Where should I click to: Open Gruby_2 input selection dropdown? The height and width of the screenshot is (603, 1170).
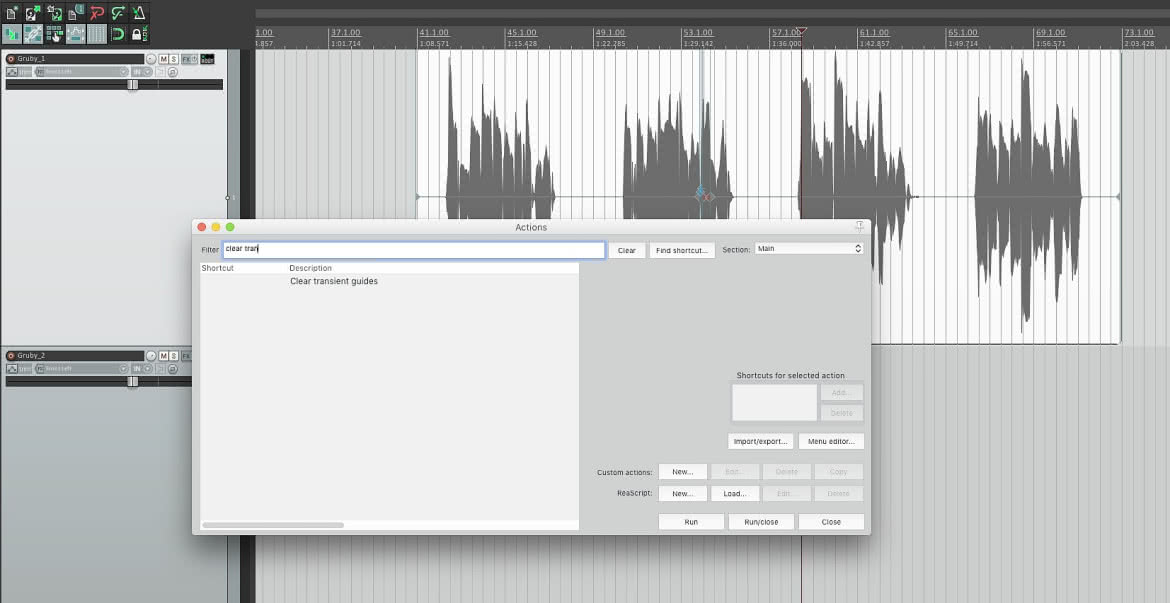click(x=82, y=369)
